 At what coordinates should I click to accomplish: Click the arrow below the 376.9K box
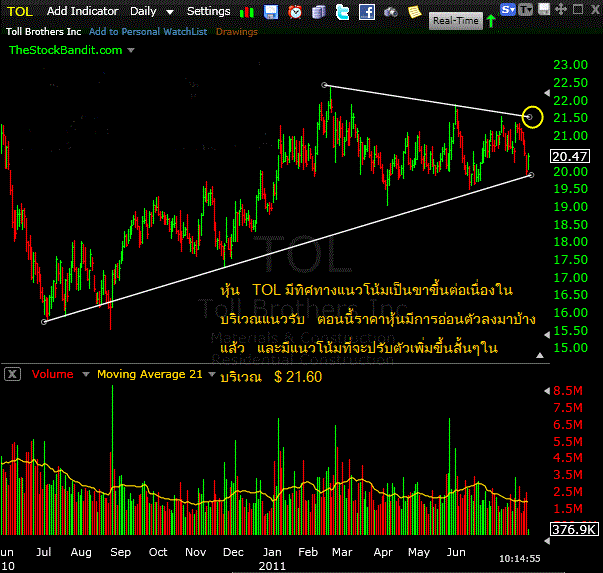(547, 541)
